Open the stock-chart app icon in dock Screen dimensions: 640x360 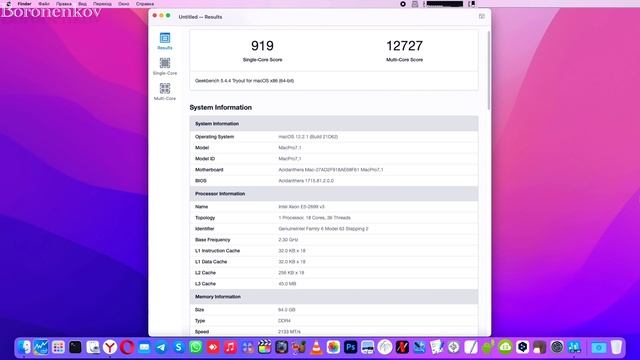tap(41, 347)
